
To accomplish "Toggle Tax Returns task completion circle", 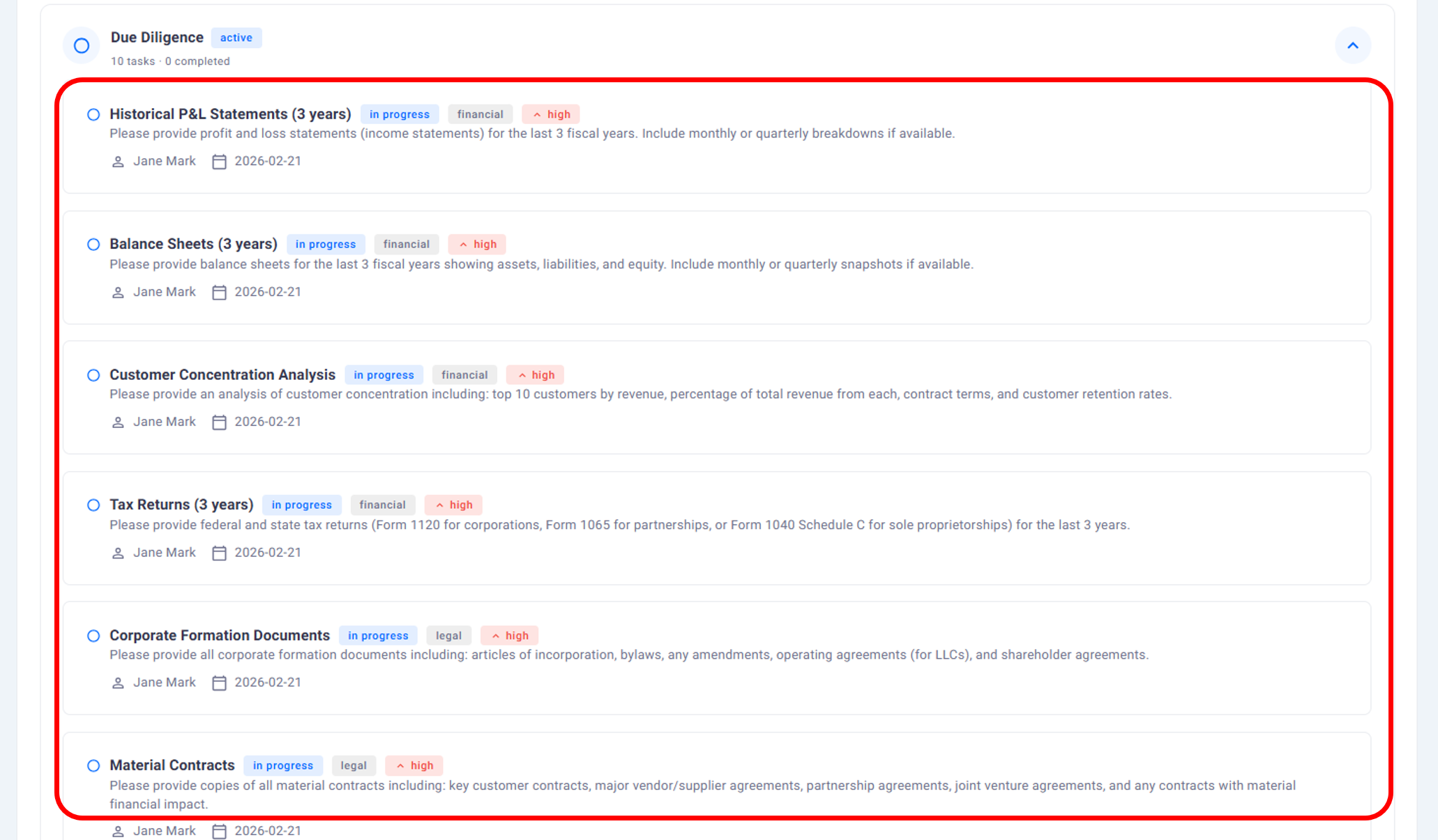I will 93,505.
